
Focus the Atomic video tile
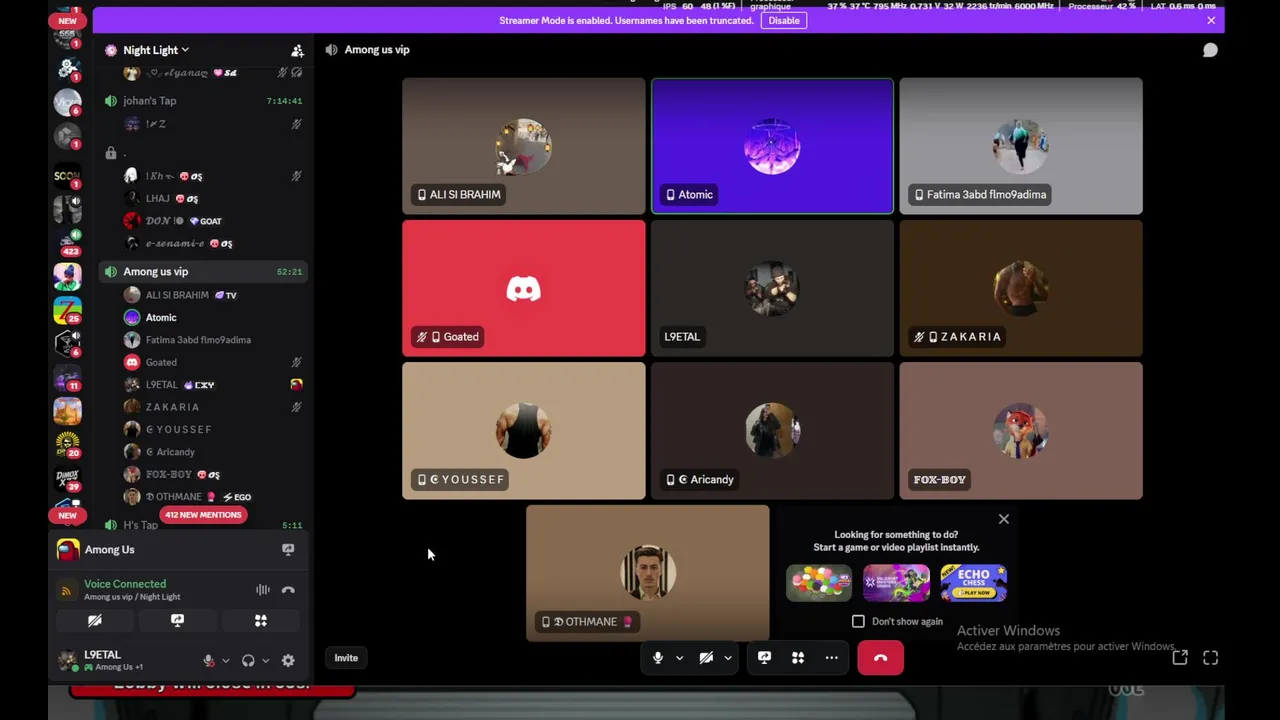772,146
